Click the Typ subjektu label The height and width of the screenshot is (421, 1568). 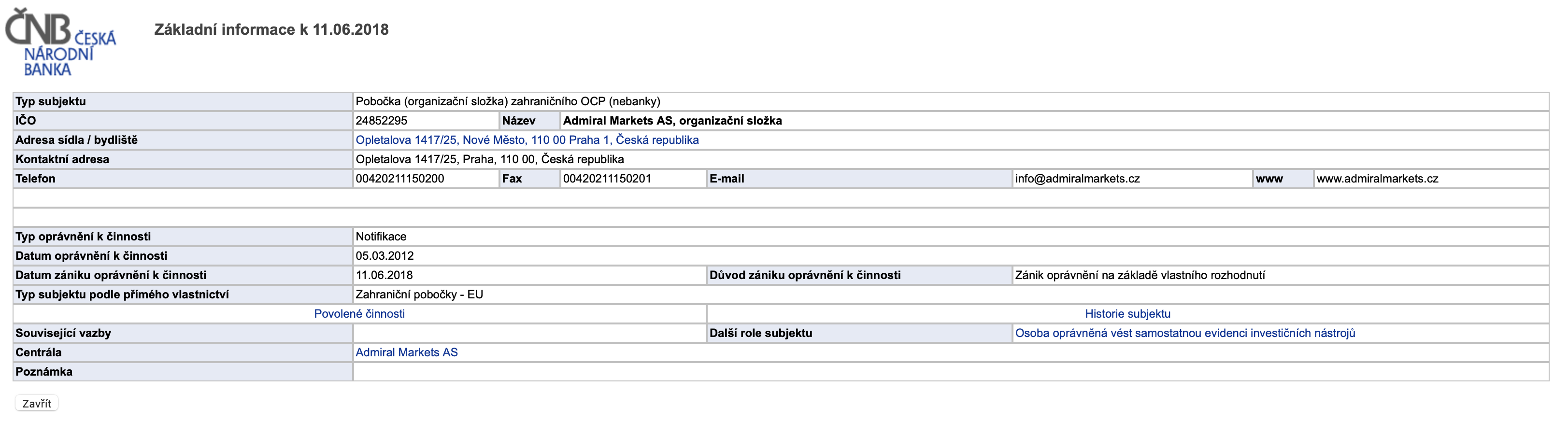51,101
